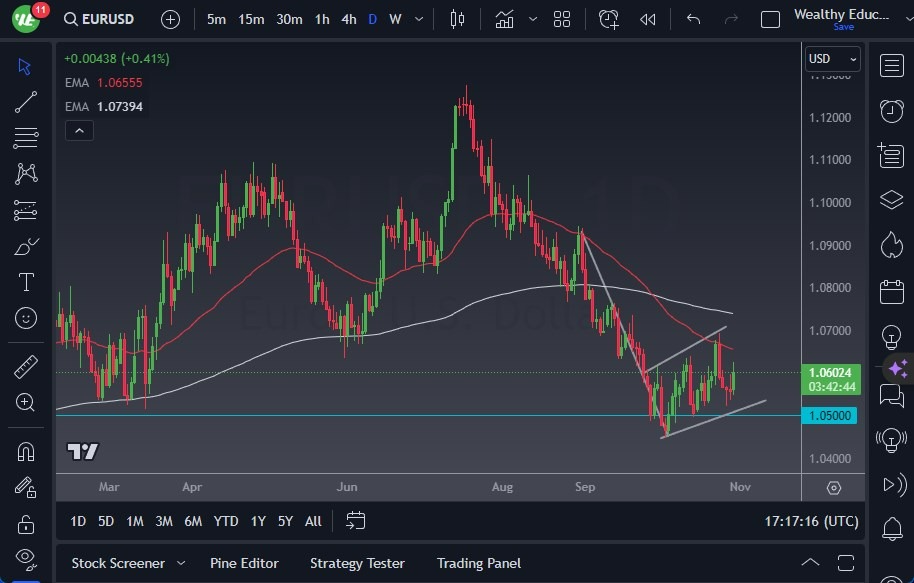Open the USD currency dropdown
This screenshot has height=583, width=914.
833,59
